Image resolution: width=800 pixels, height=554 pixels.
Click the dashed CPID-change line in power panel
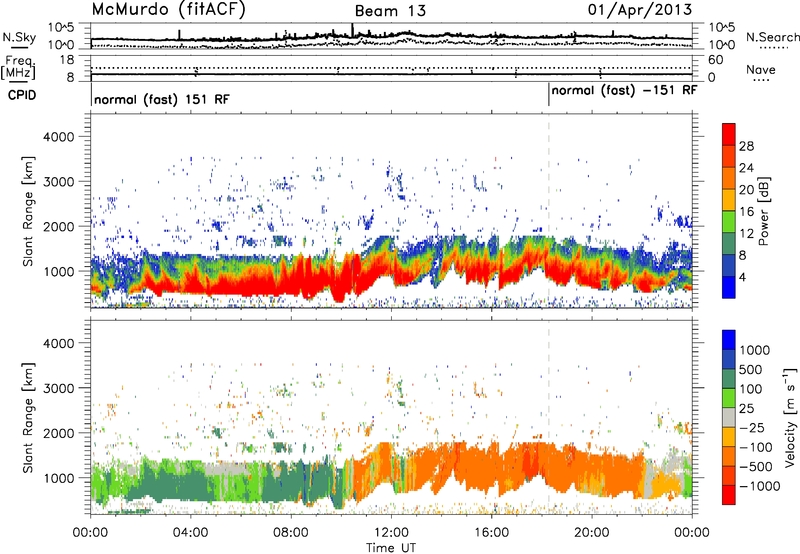pos(549,211)
